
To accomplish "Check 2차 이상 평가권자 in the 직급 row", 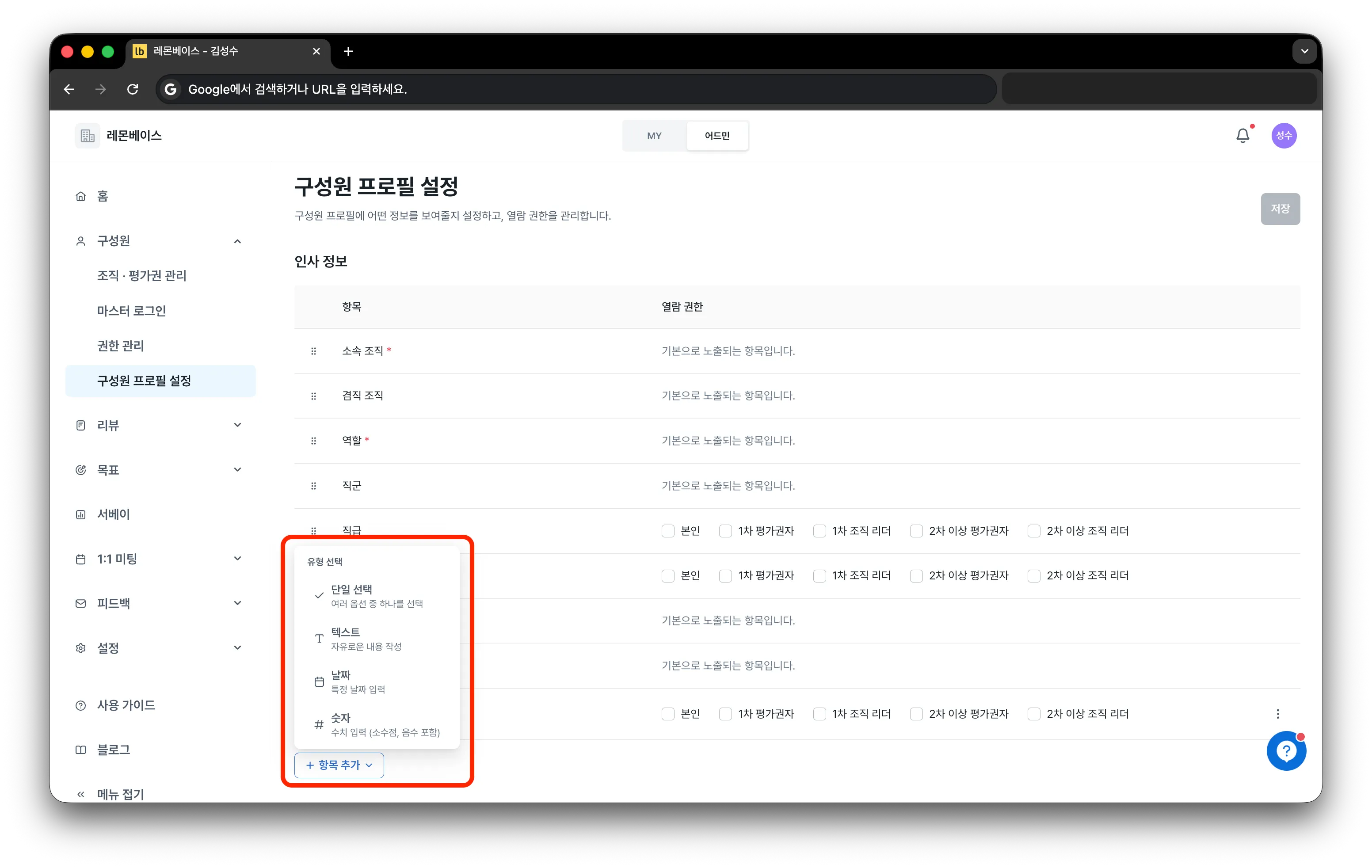I will coord(916,531).
